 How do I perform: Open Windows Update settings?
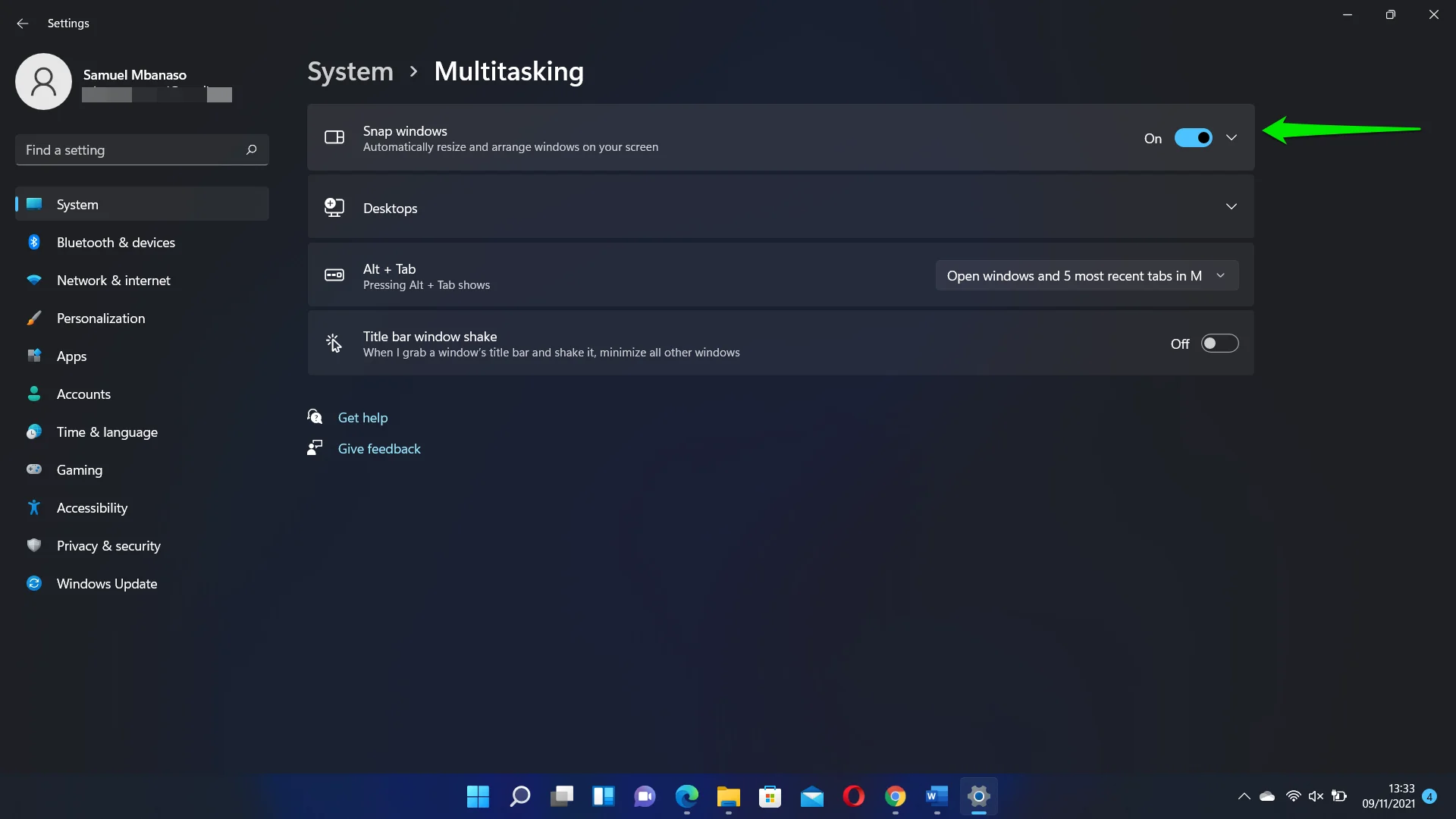[x=107, y=582]
